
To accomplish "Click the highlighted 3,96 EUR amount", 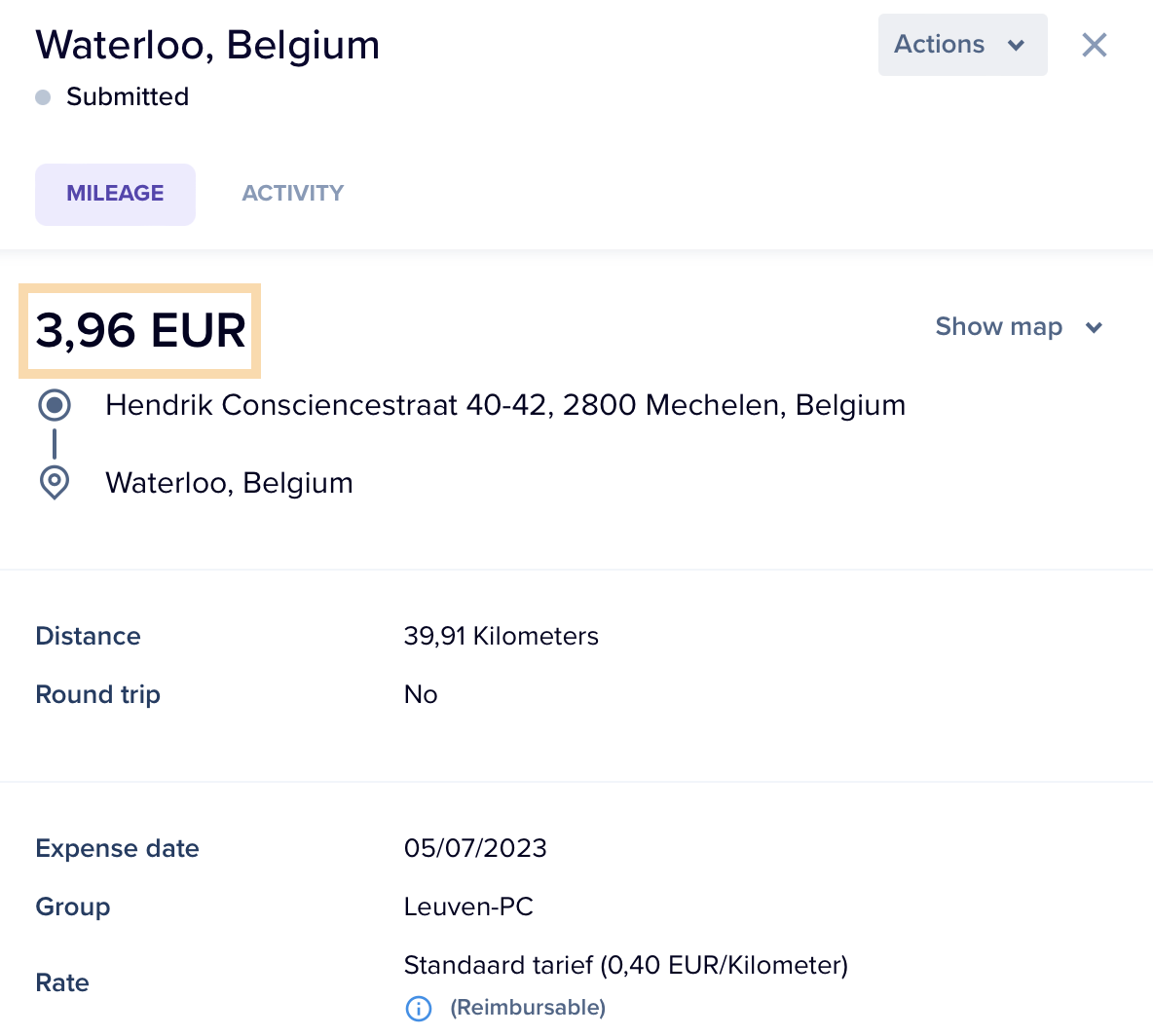I will (140, 330).
